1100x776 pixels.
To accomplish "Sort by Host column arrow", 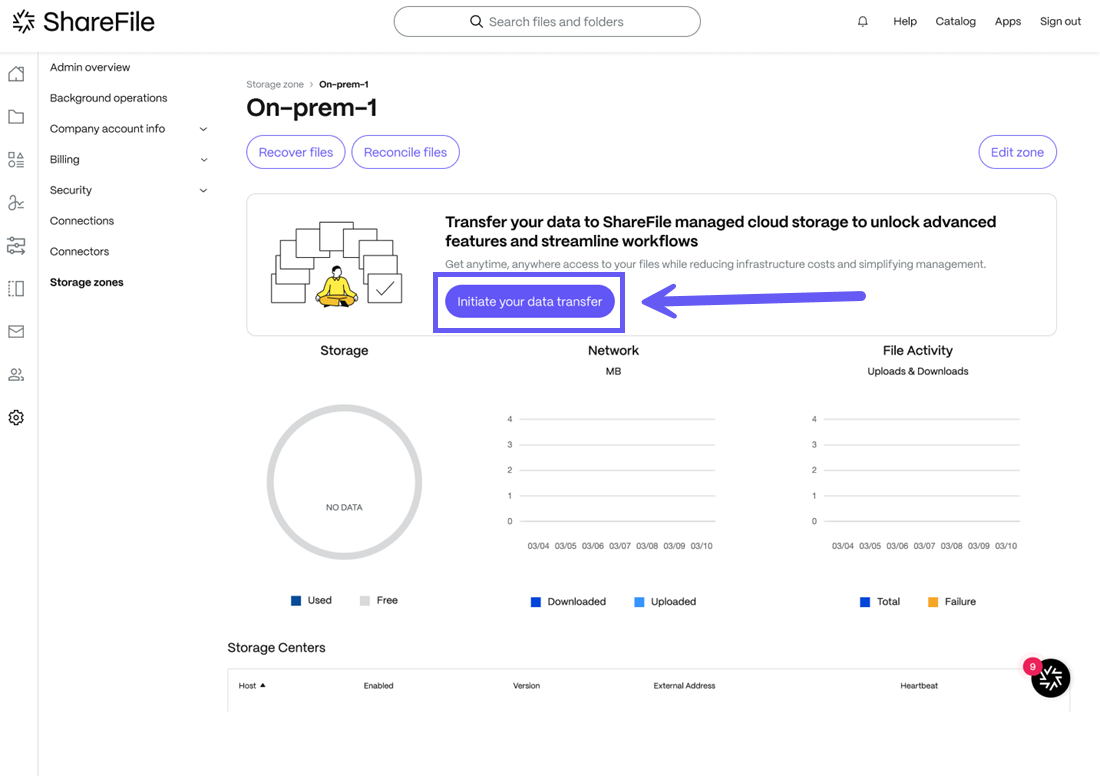I will click(x=263, y=685).
